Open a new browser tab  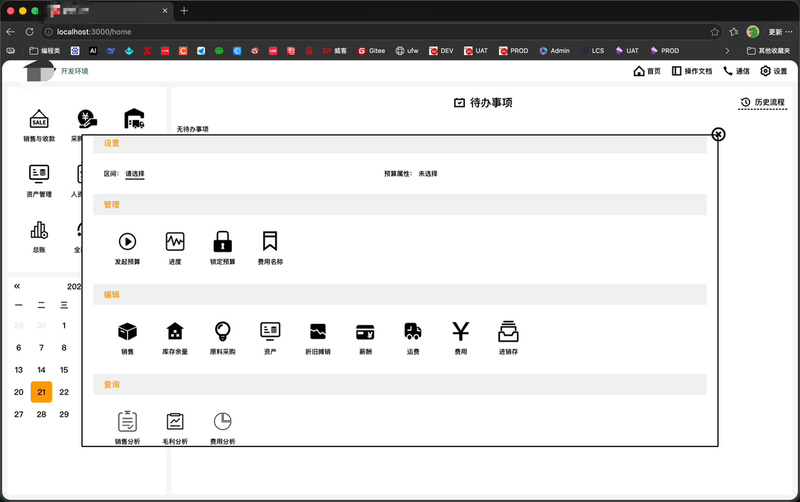click(184, 10)
